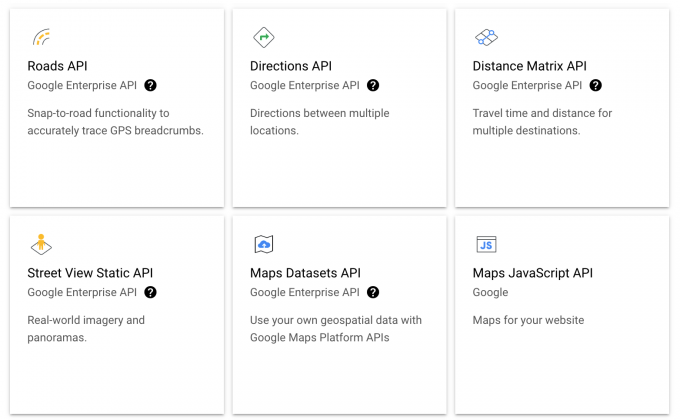Open help icon under Maps Datasets API

tap(373, 292)
